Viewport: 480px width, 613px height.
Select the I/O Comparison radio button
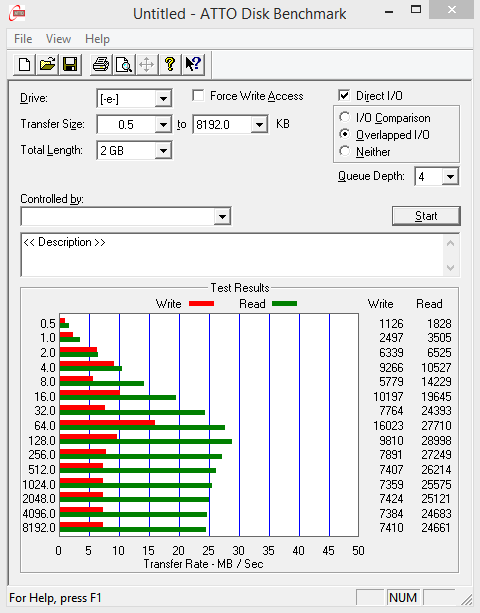345,117
